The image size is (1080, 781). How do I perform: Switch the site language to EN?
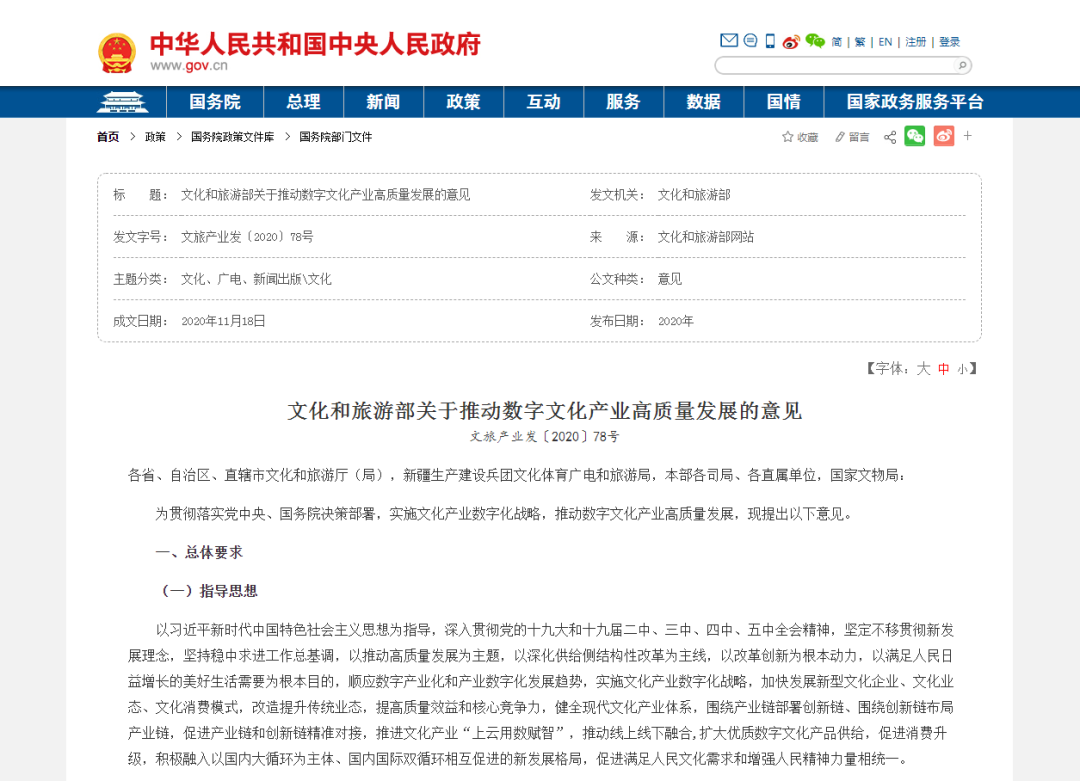pos(885,41)
